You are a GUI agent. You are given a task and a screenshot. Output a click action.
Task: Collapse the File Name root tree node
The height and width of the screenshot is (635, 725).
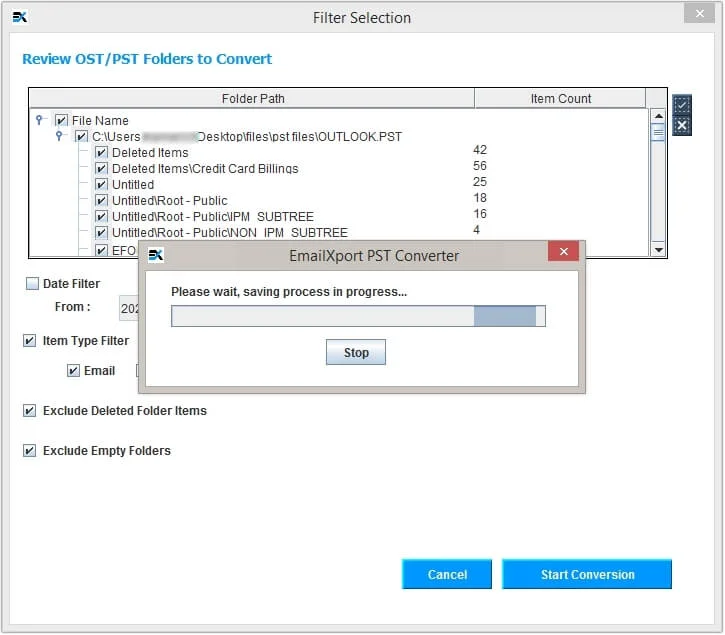tap(39, 120)
